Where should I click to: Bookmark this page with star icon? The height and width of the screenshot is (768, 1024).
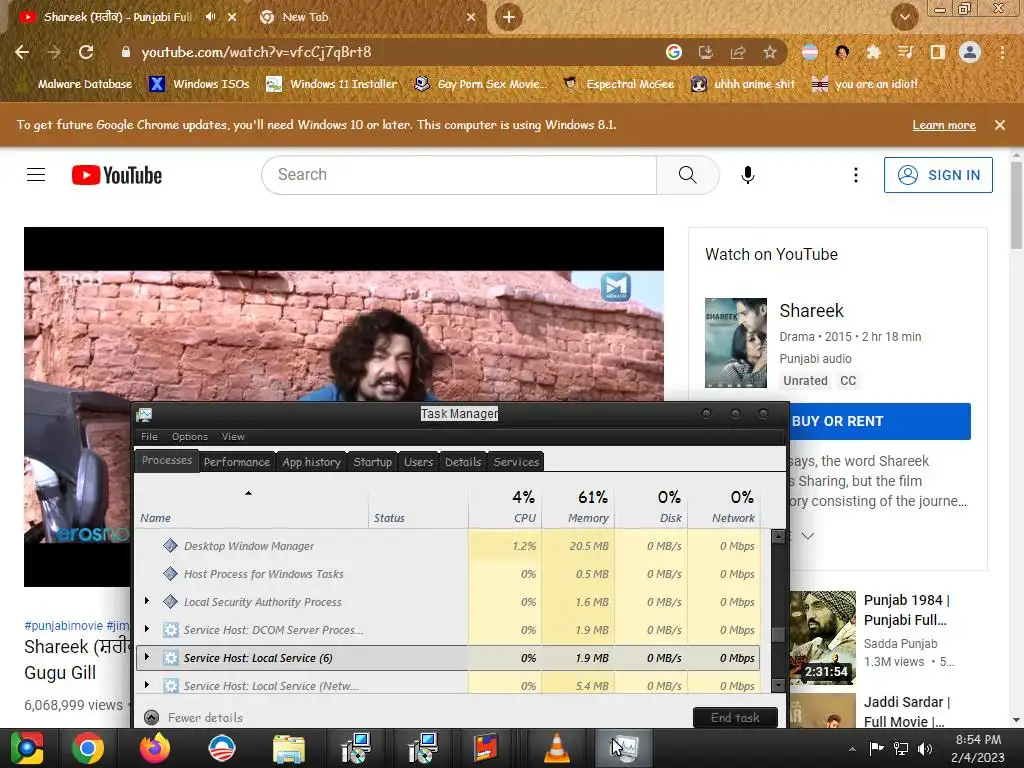(x=770, y=52)
